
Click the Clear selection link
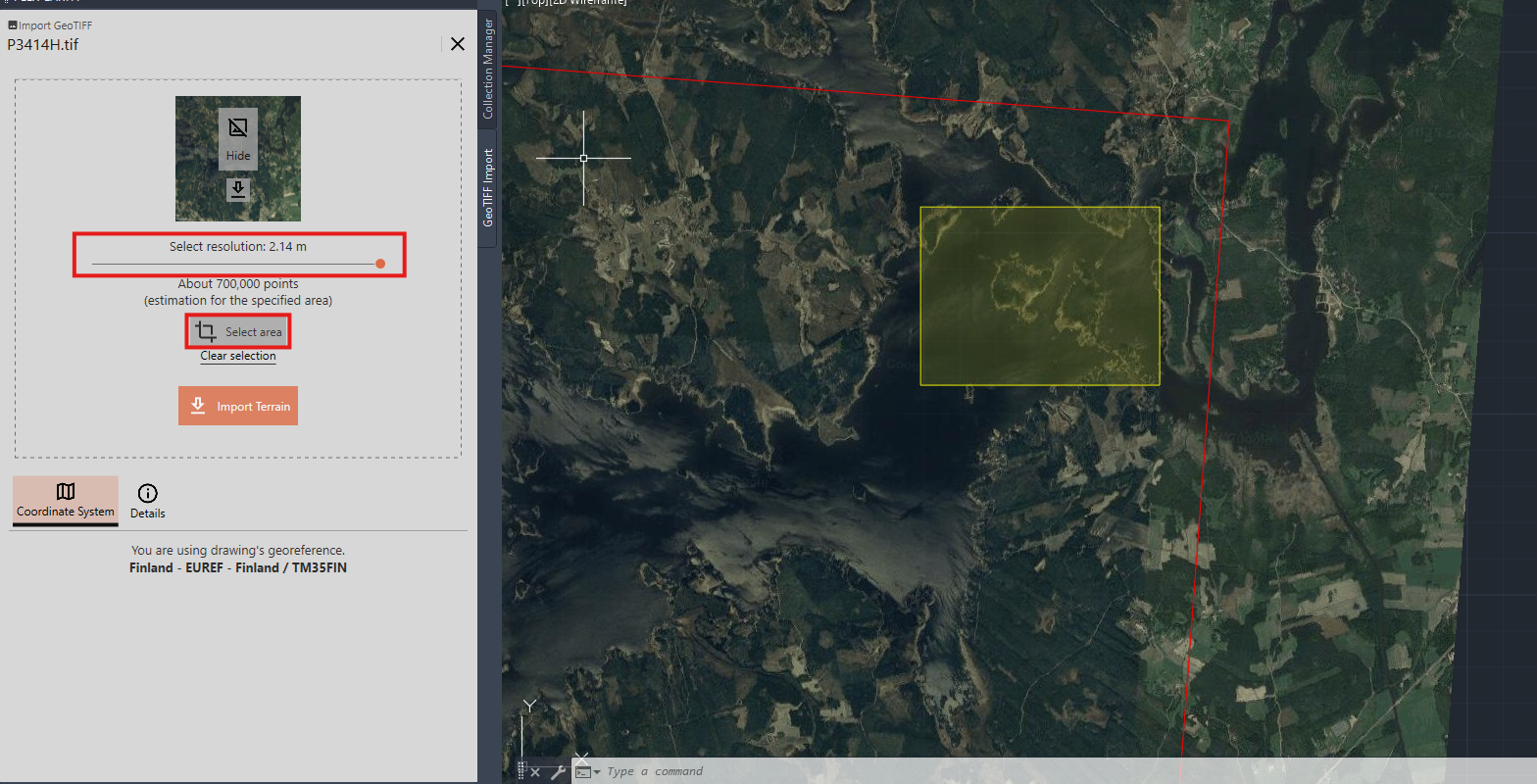coord(238,356)
